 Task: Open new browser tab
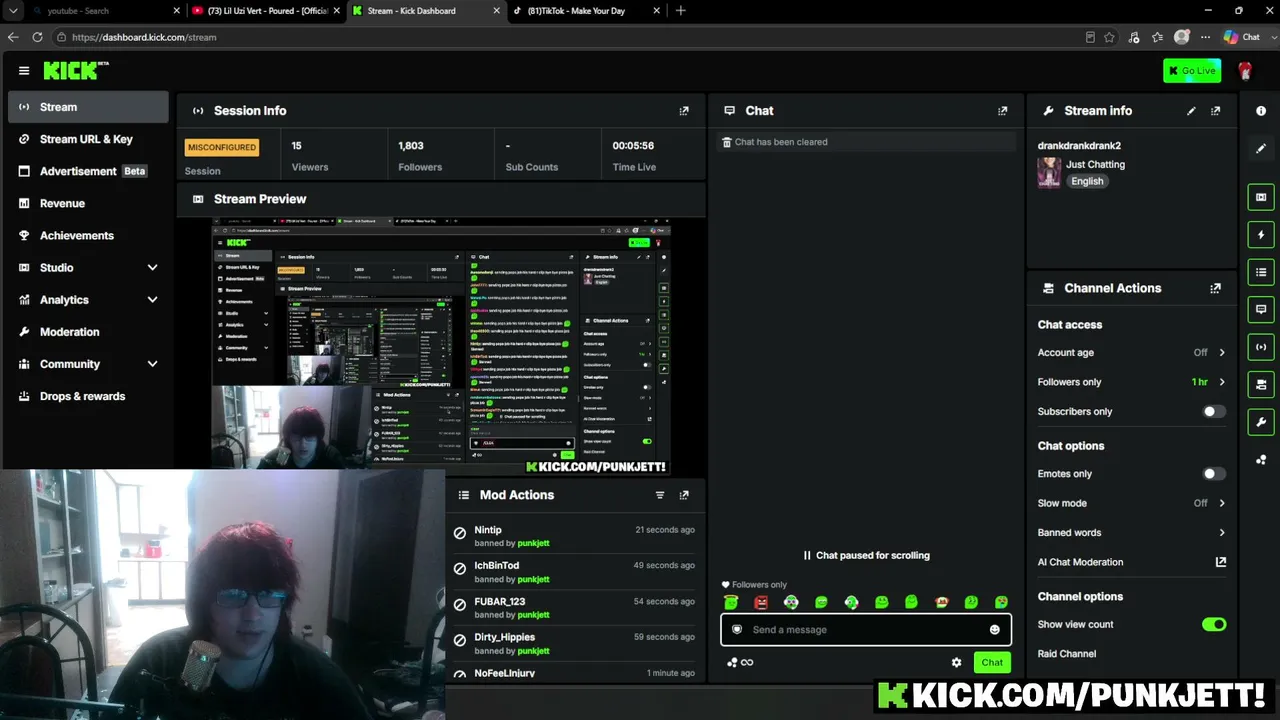(x=681, y=11)
